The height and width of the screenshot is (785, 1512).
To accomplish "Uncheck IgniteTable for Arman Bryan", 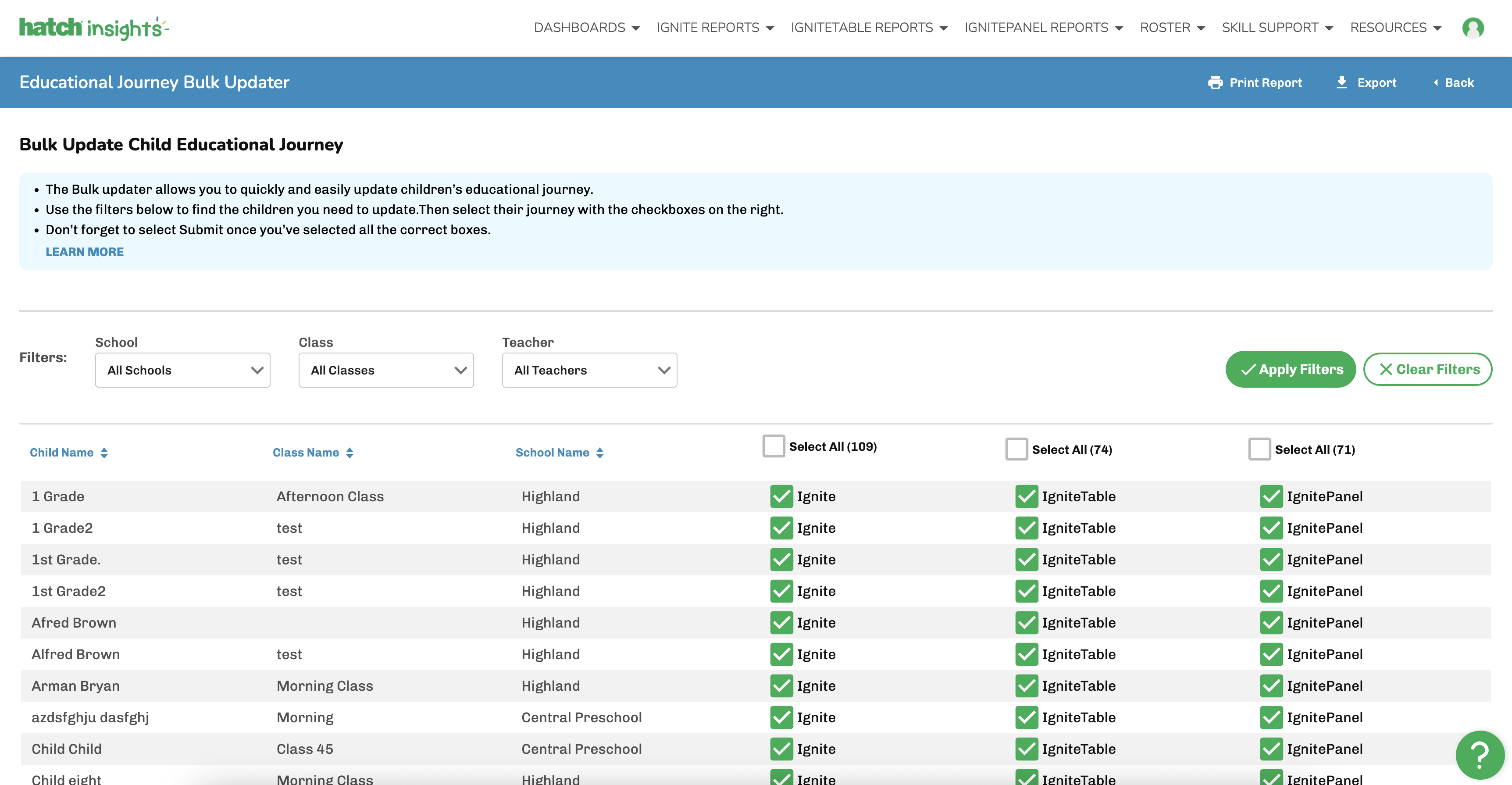I will [x=1027, y=686].
